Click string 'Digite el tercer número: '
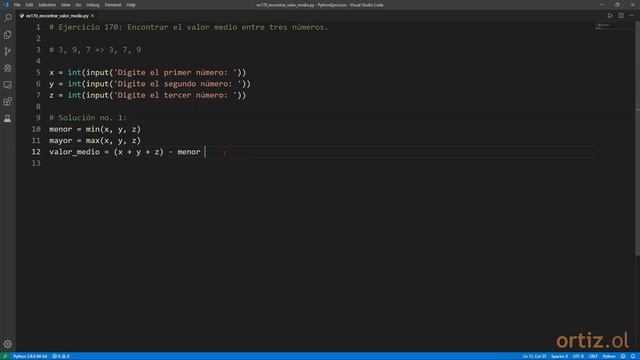Viewport: 640px width, 360px height. pyautogui.click(x=175, y=95)
